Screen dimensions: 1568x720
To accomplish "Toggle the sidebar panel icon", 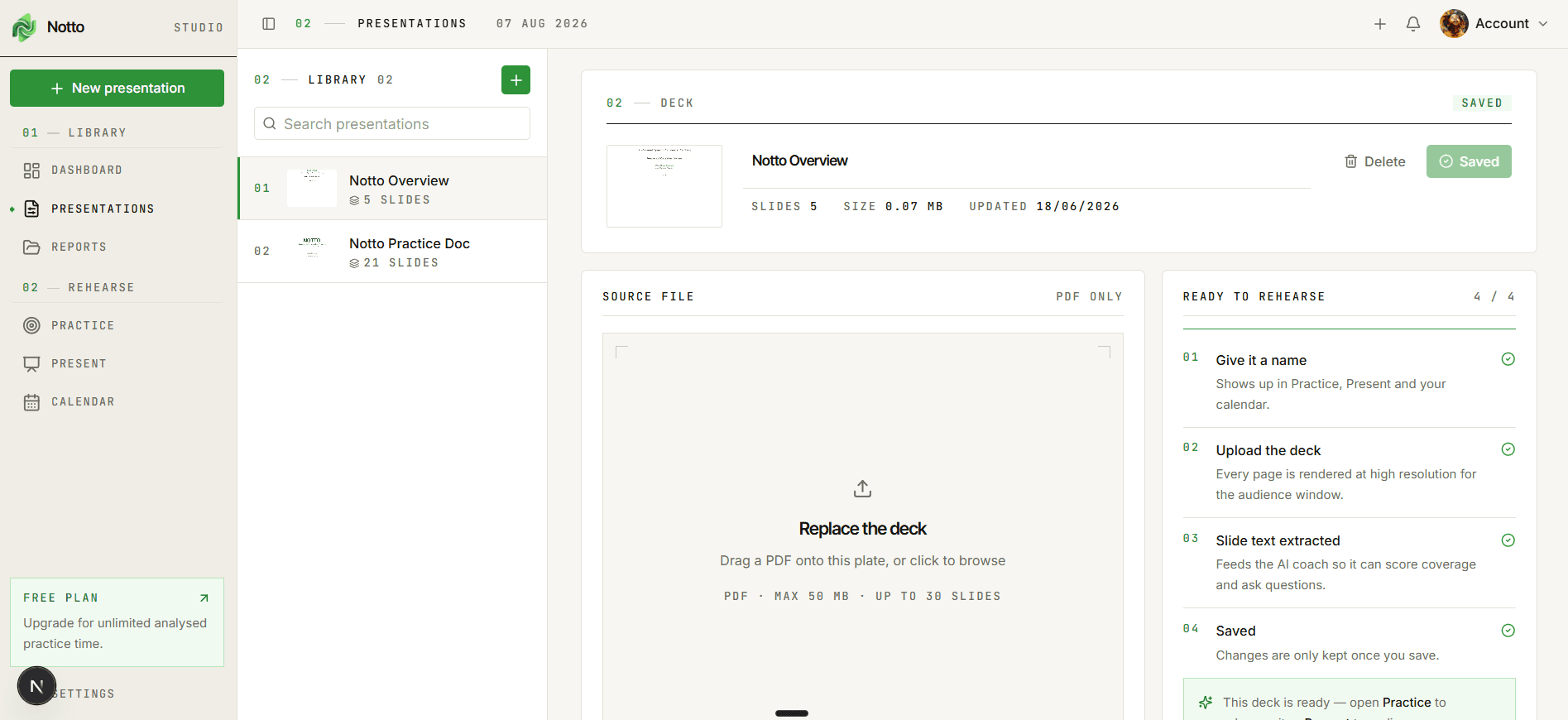I will click(269, 24).
